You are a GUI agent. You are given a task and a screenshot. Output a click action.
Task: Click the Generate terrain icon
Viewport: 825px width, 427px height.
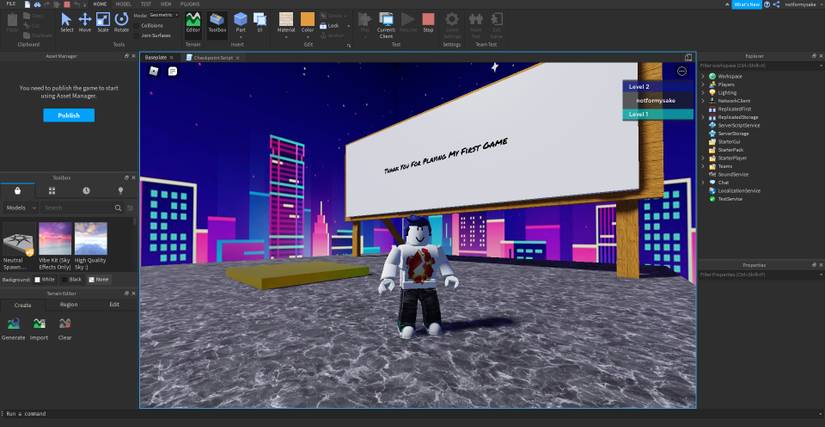14,326
